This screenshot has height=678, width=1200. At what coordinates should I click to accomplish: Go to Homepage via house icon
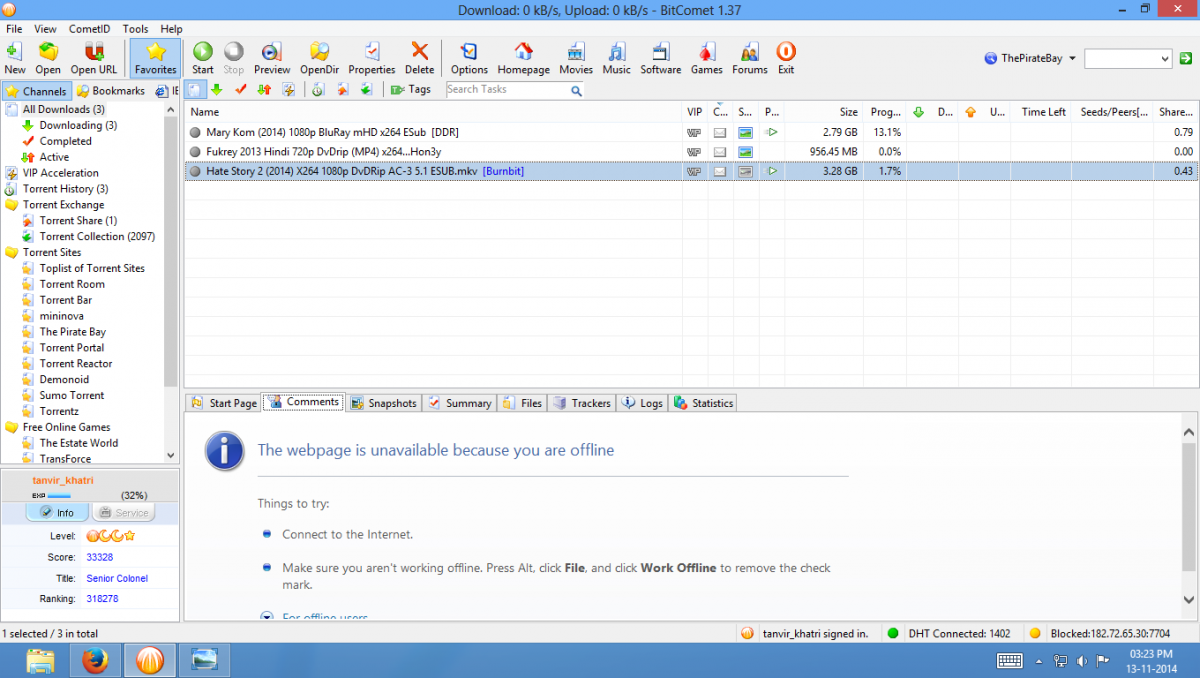pyautogui.click(x=524, y=58)
